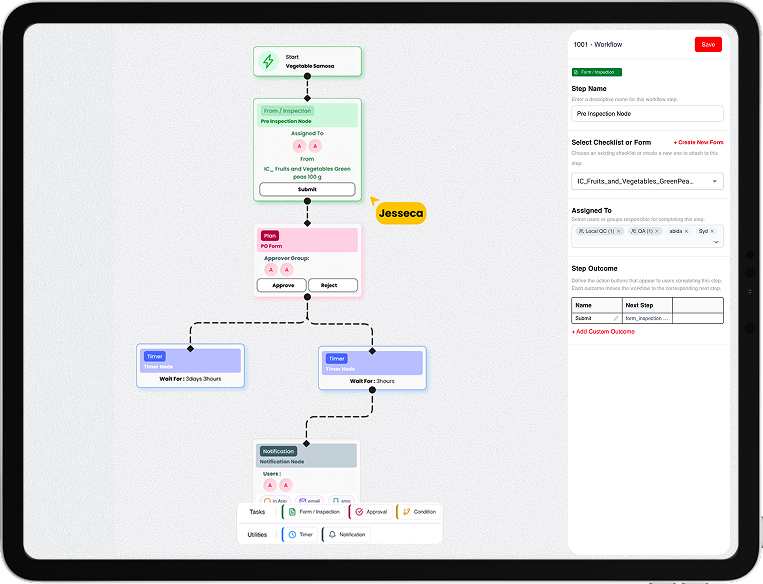Add a Form / Inspection task node

click(x=312, y=511)
